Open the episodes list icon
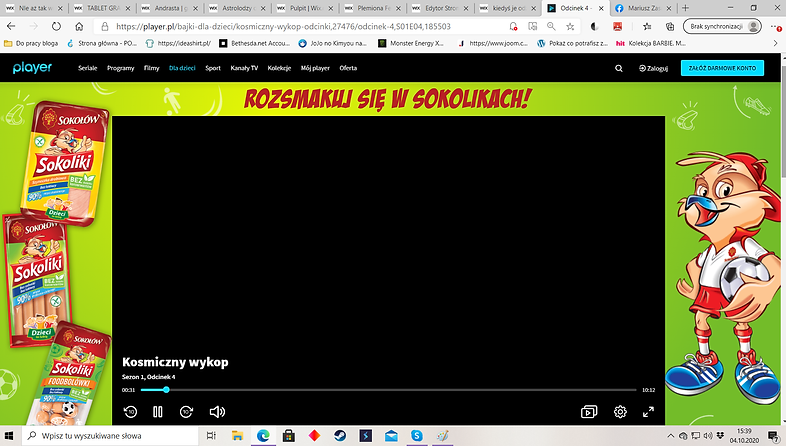Screen dimensions: 786x446 [x=589, y=412]
